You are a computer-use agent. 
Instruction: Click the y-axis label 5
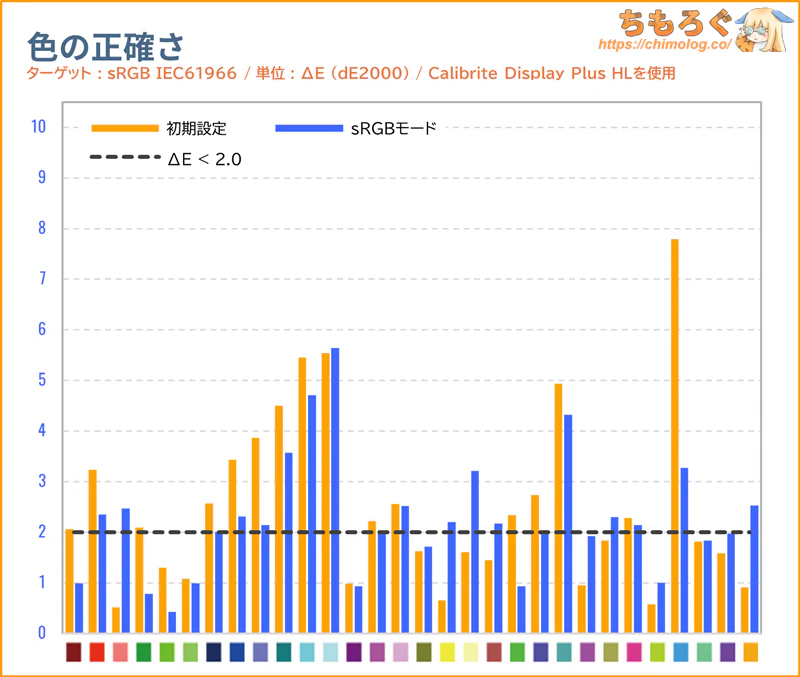[x=41, y=380]
